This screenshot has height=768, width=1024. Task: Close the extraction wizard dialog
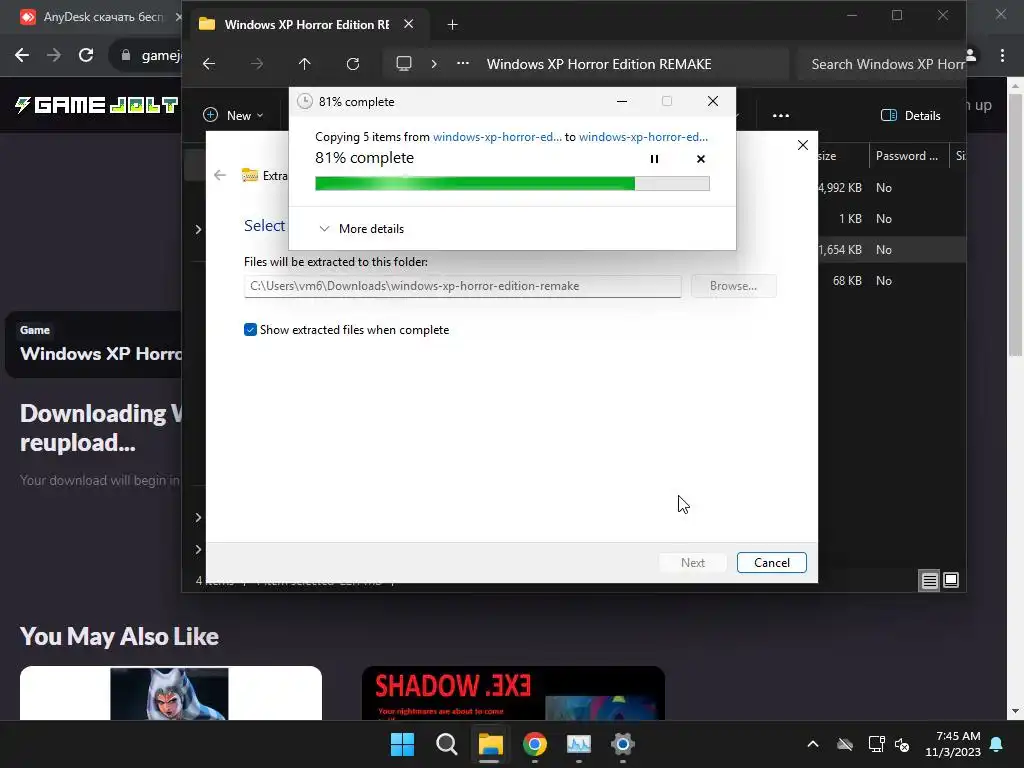[803, 145]
